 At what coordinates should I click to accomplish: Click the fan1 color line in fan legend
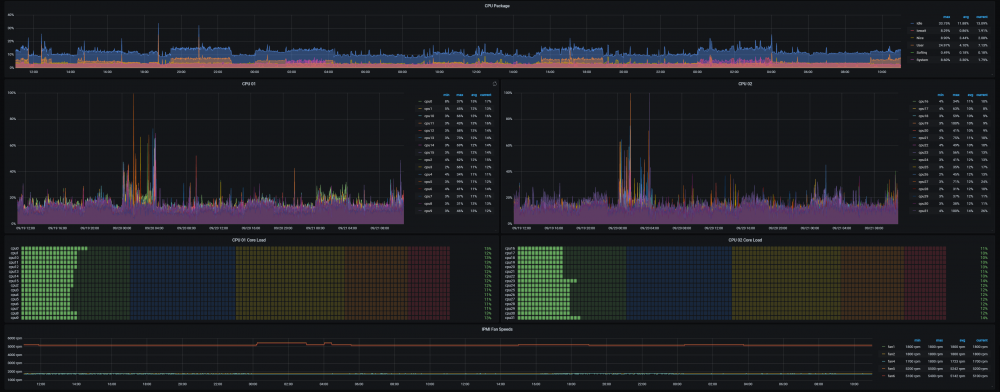883,347
